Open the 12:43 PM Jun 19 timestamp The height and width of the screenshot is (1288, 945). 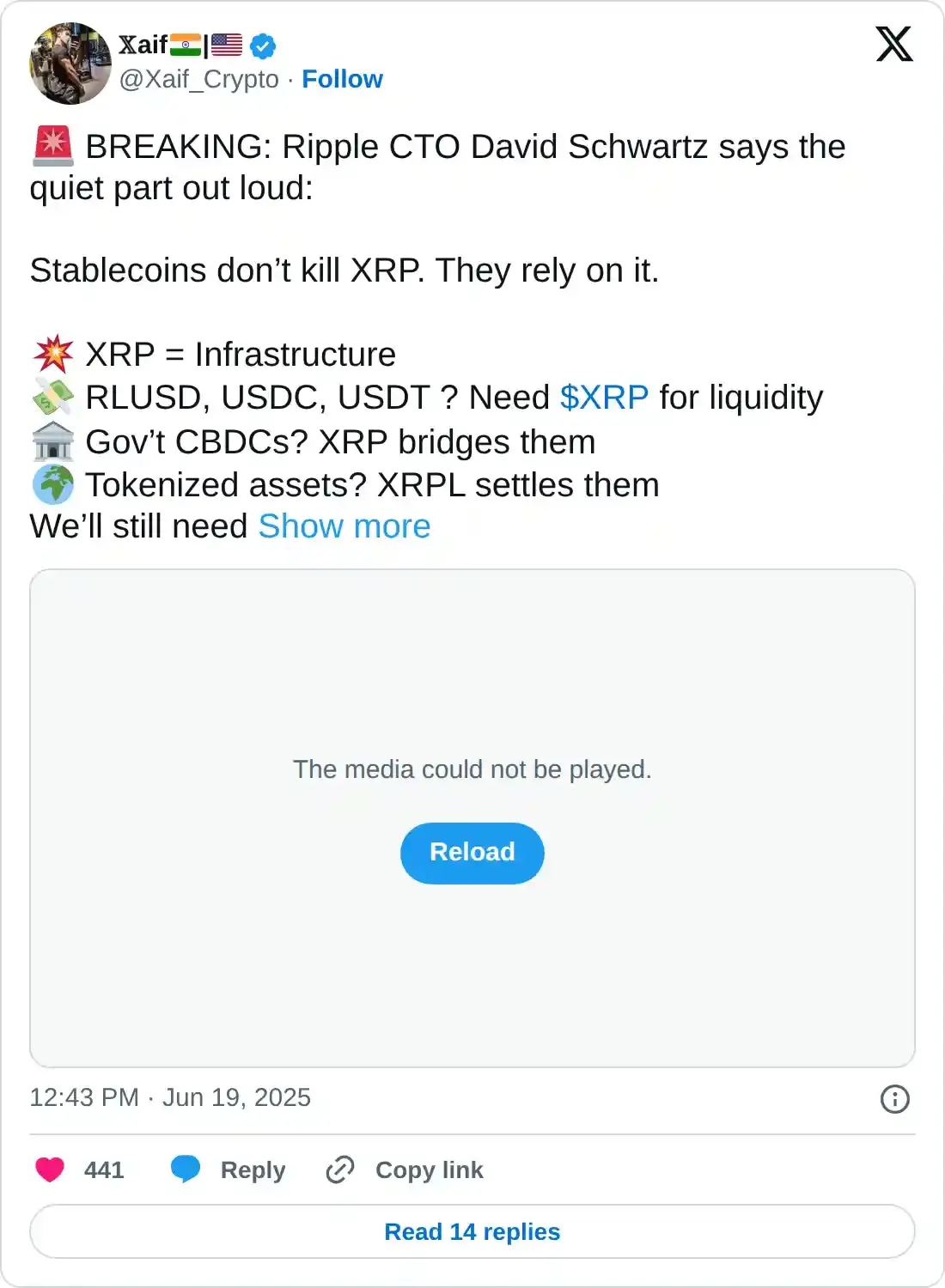(170, 1097)
